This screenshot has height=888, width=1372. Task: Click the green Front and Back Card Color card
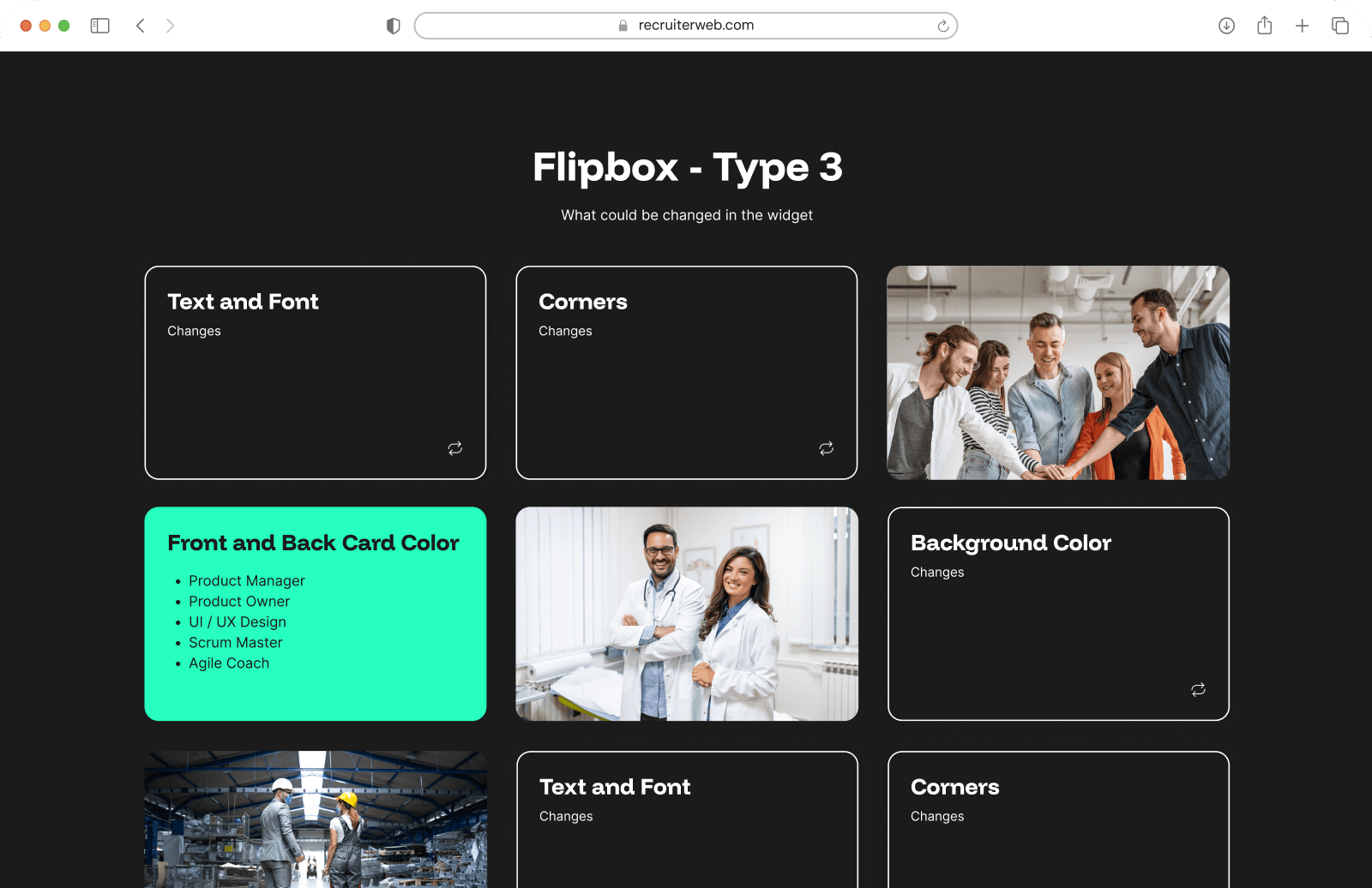point(316,614)
